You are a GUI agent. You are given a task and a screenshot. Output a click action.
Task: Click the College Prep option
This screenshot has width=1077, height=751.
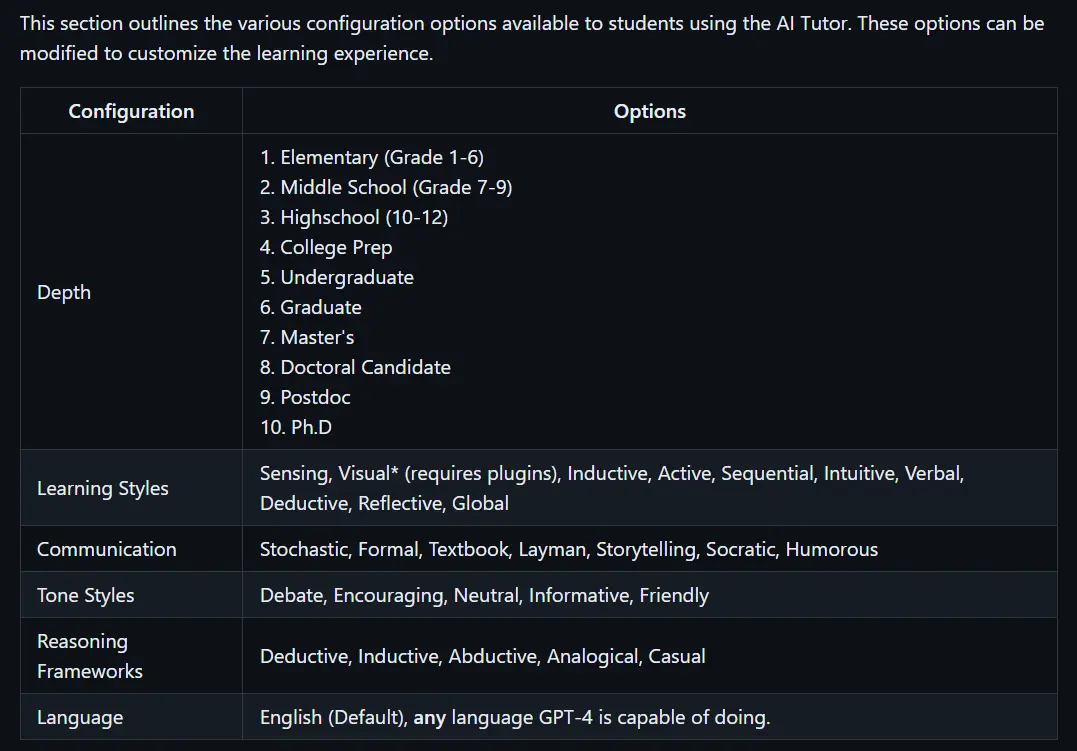337,247
